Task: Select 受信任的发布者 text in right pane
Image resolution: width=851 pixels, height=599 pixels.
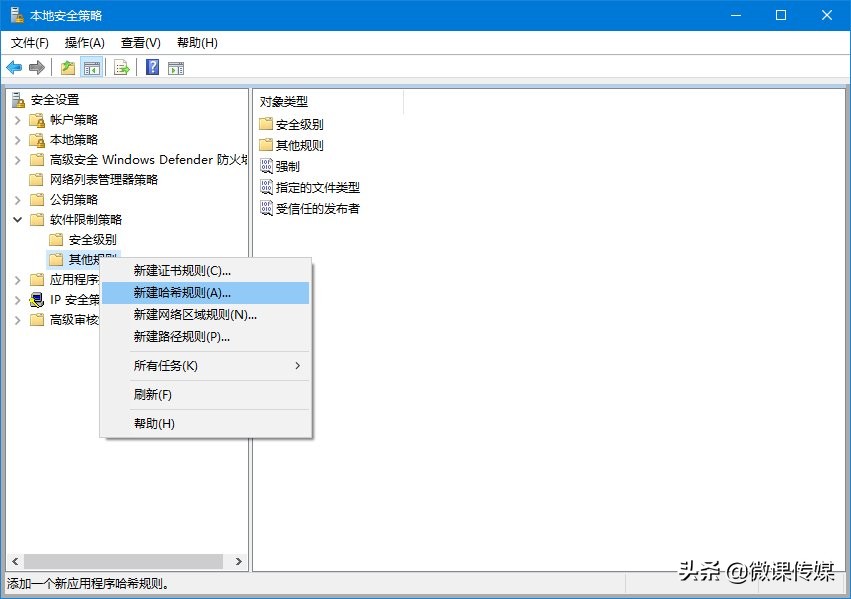Action: click(317, 209)
